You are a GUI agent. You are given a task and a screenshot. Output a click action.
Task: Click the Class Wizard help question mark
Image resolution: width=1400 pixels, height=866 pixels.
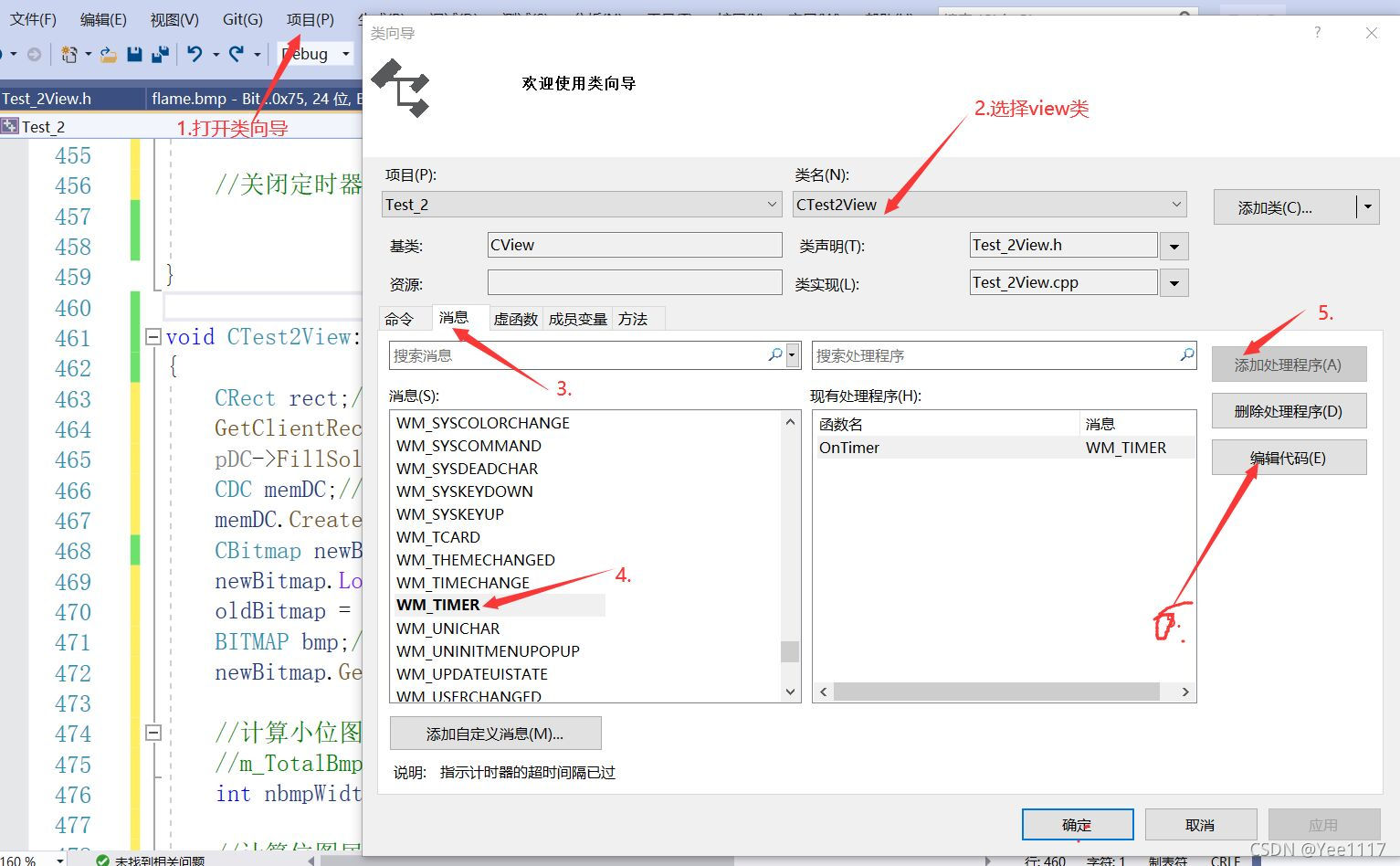point(1317,32)
